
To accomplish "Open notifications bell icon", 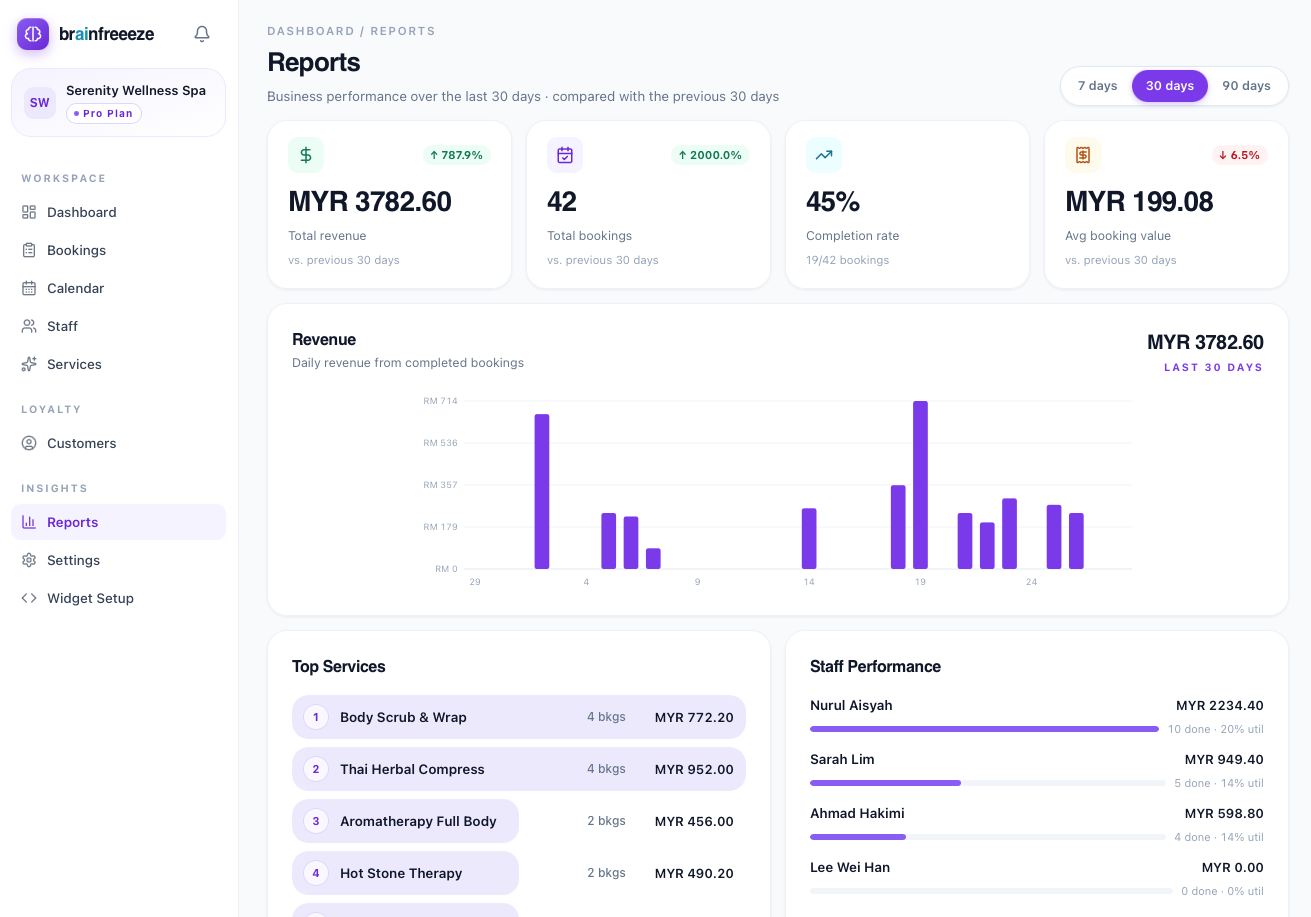I will tap(202, 34).
